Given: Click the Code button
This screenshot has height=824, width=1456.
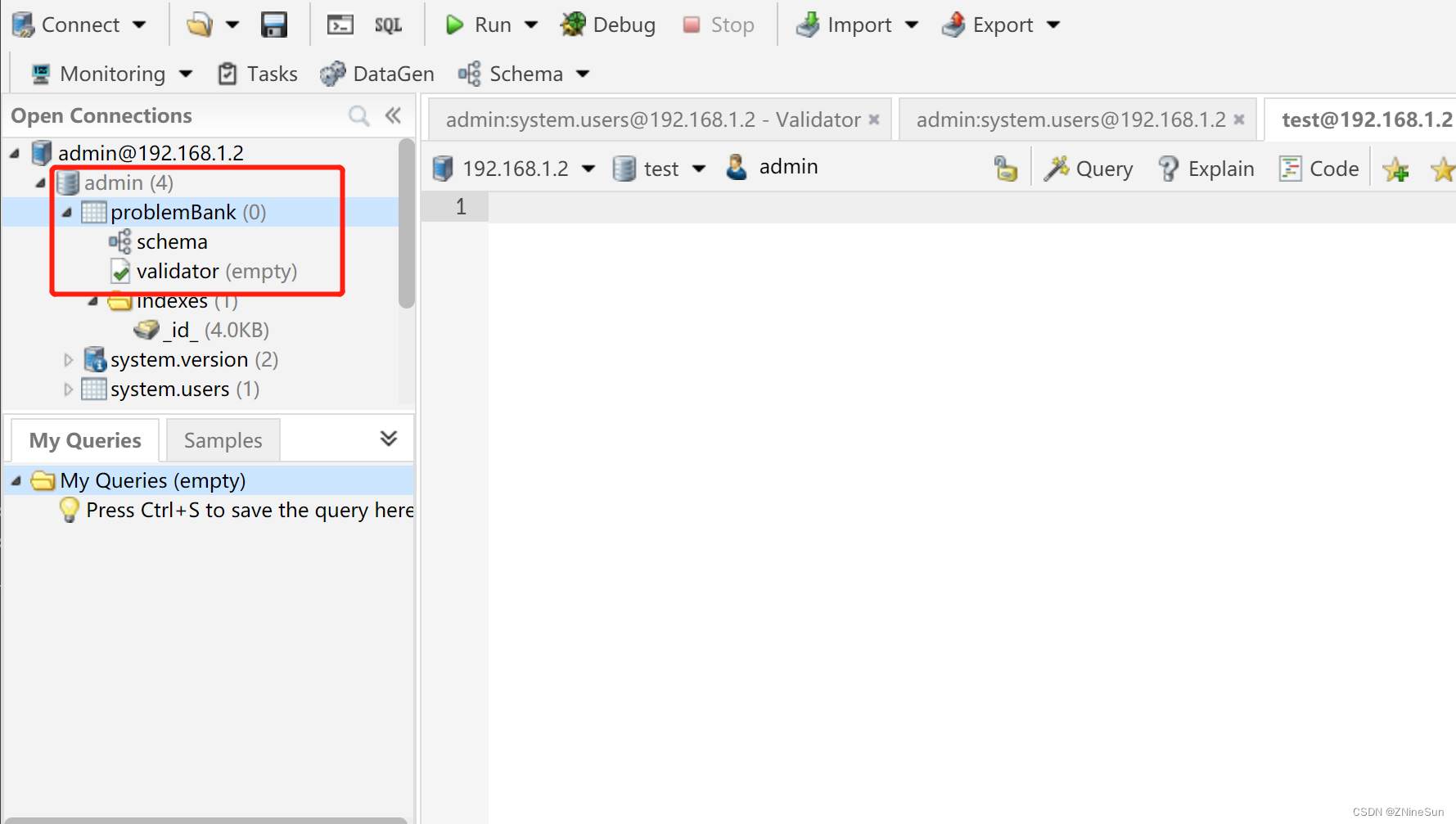Looking at the screenshot, I should [1319, 169].
